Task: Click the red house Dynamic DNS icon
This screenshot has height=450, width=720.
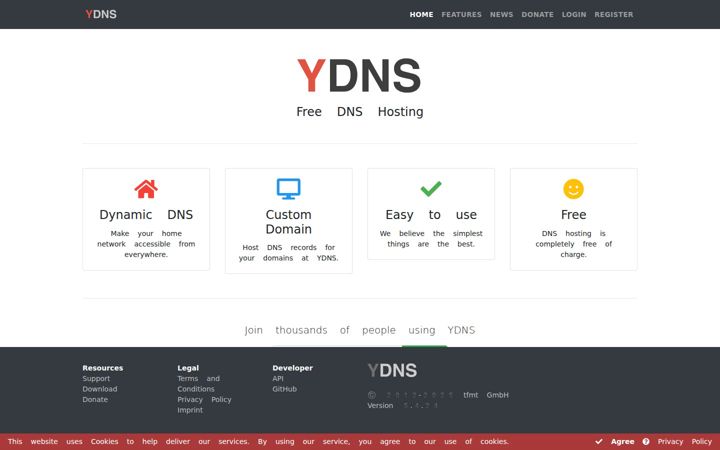Action: click(146, 189)
